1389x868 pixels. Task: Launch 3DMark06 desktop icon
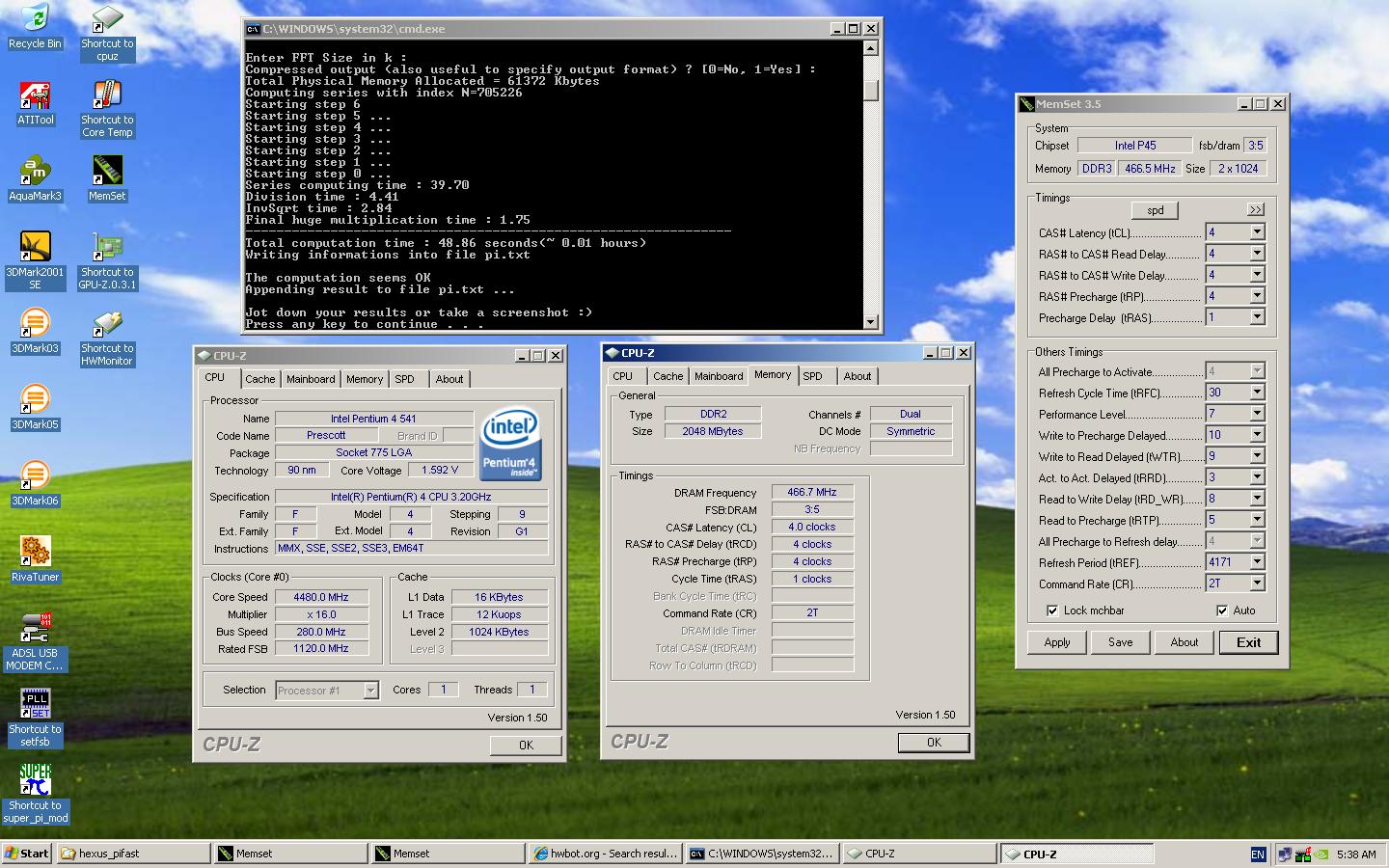pyautogui.click(x=35, y=484)
